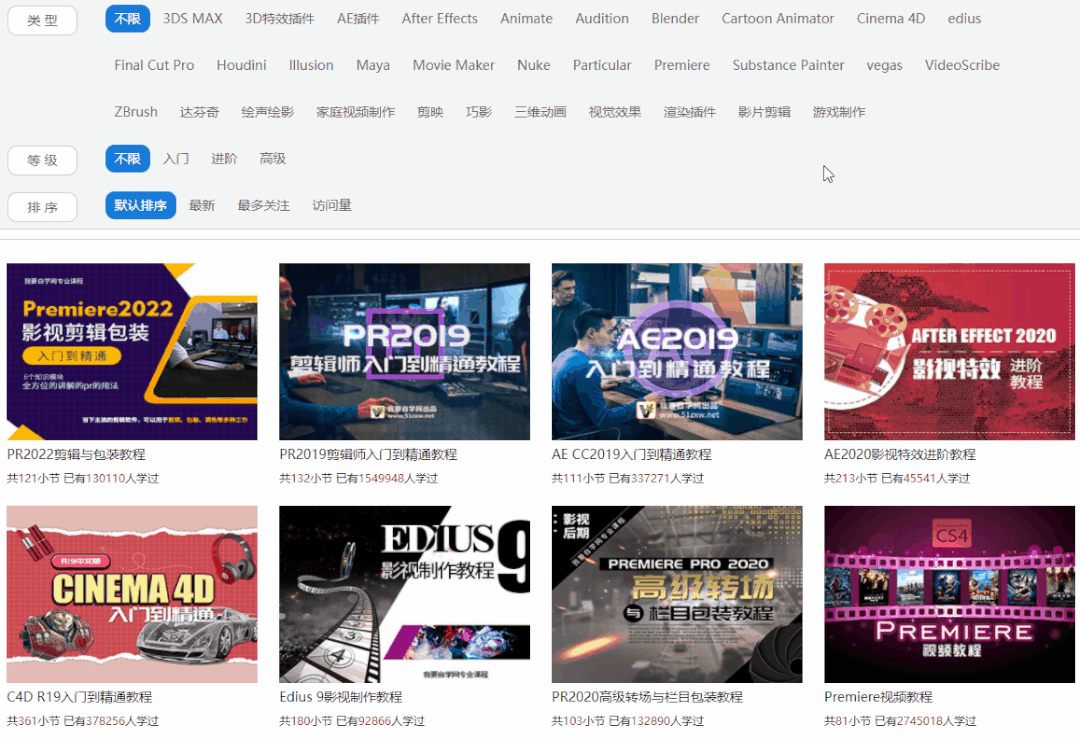Open AE2020影视特效进阶教程 title link
This screenshot has height=739, width=1080.
(900, 455)
